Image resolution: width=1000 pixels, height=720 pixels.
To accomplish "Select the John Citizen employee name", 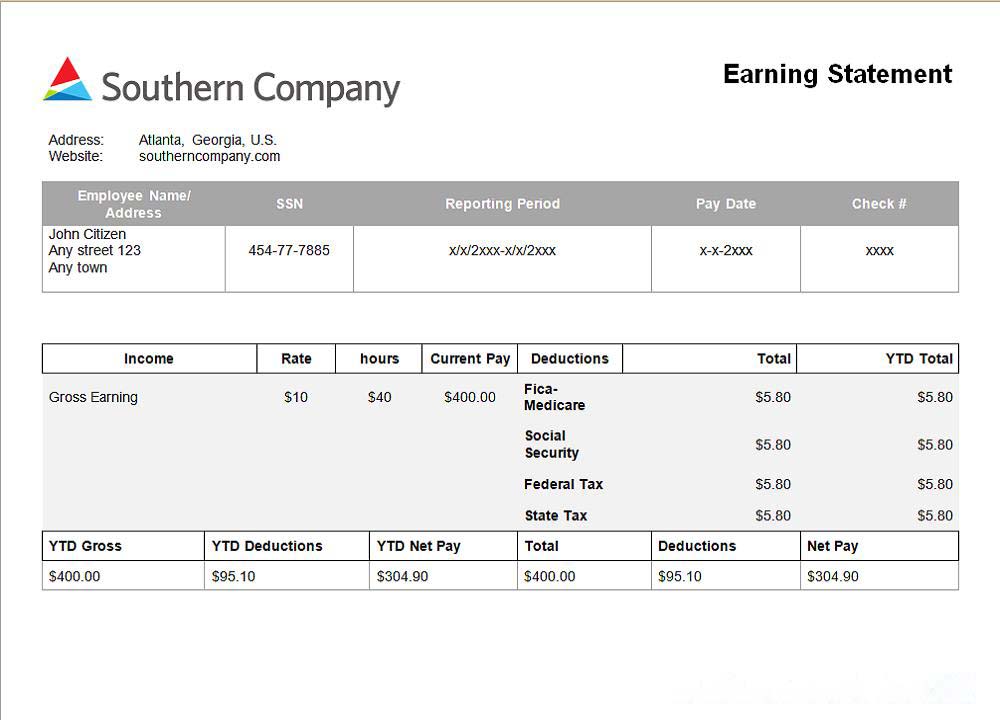I will (88, 234).
